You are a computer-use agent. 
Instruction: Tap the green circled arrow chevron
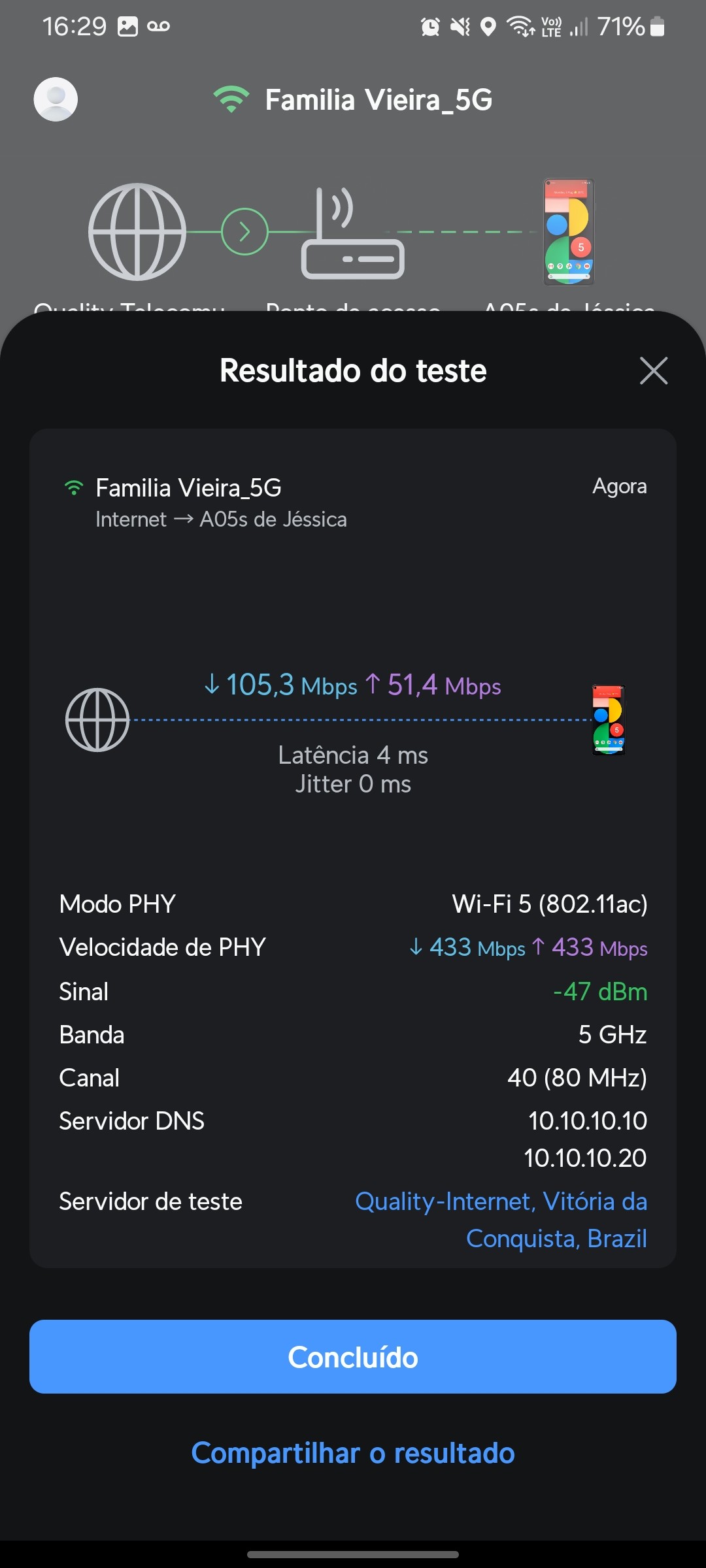click(x=244, y=232)
